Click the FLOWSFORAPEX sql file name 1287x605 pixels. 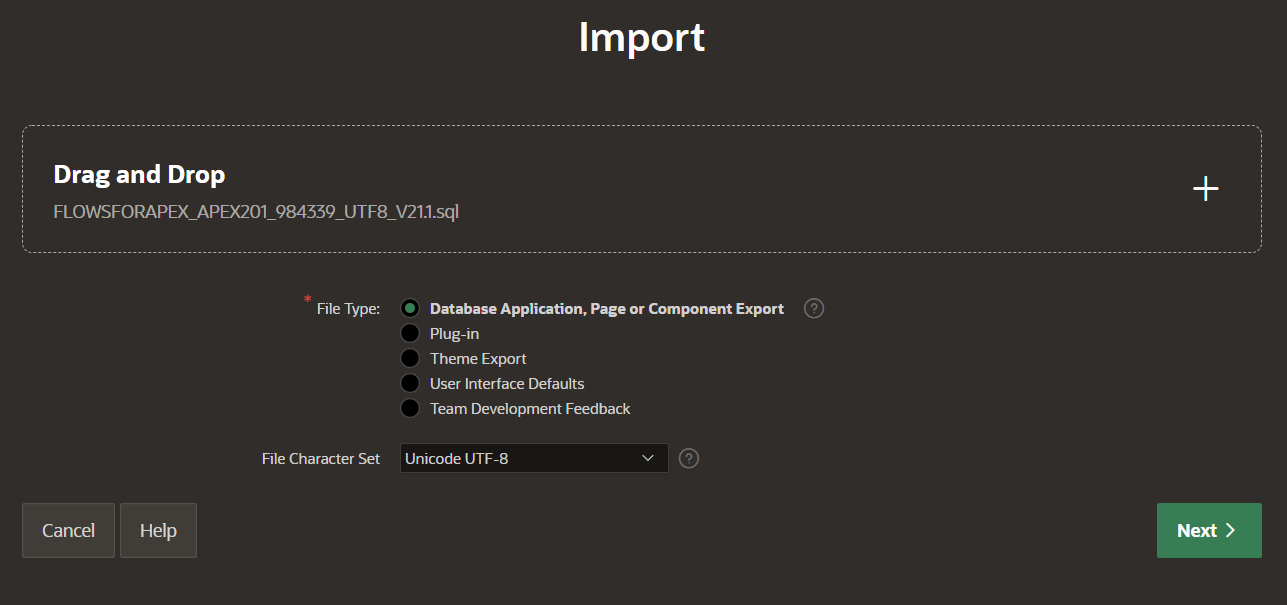pyautogui.click(x=256, y=212)
